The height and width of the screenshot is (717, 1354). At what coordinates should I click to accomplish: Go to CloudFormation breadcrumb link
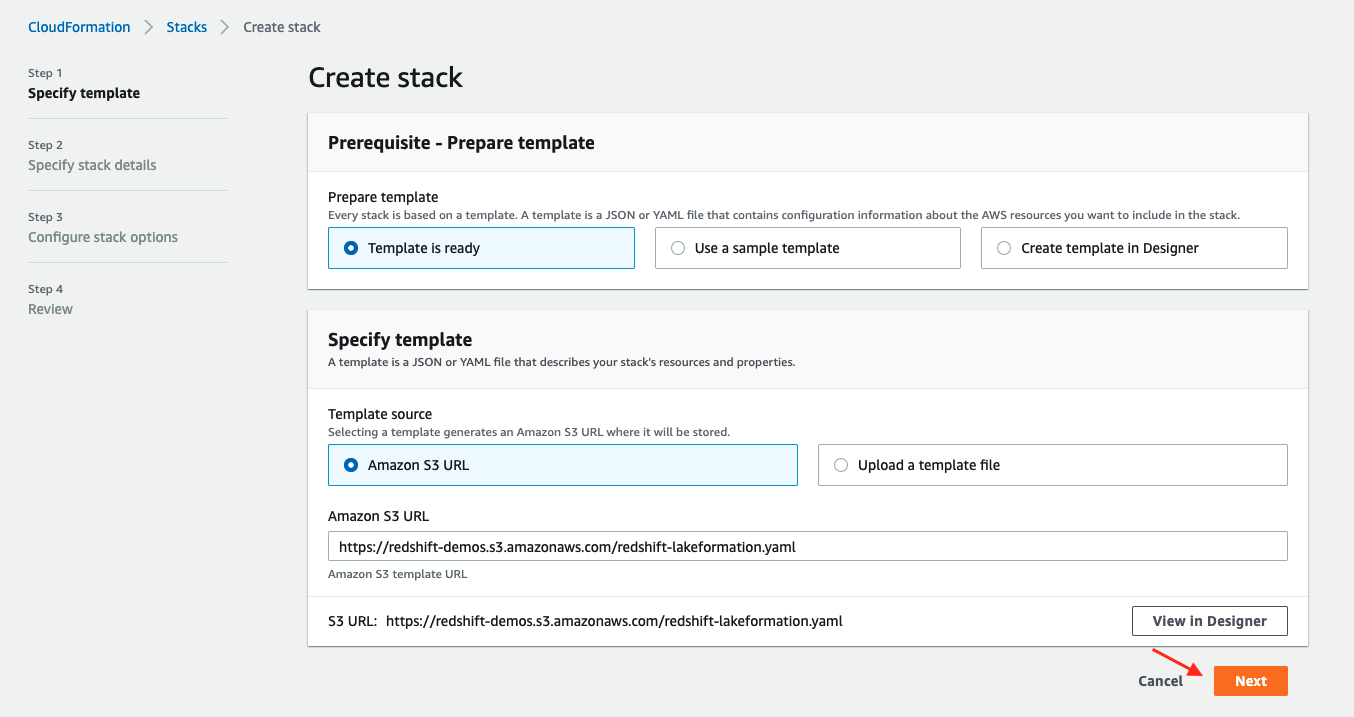coord(79,27)
